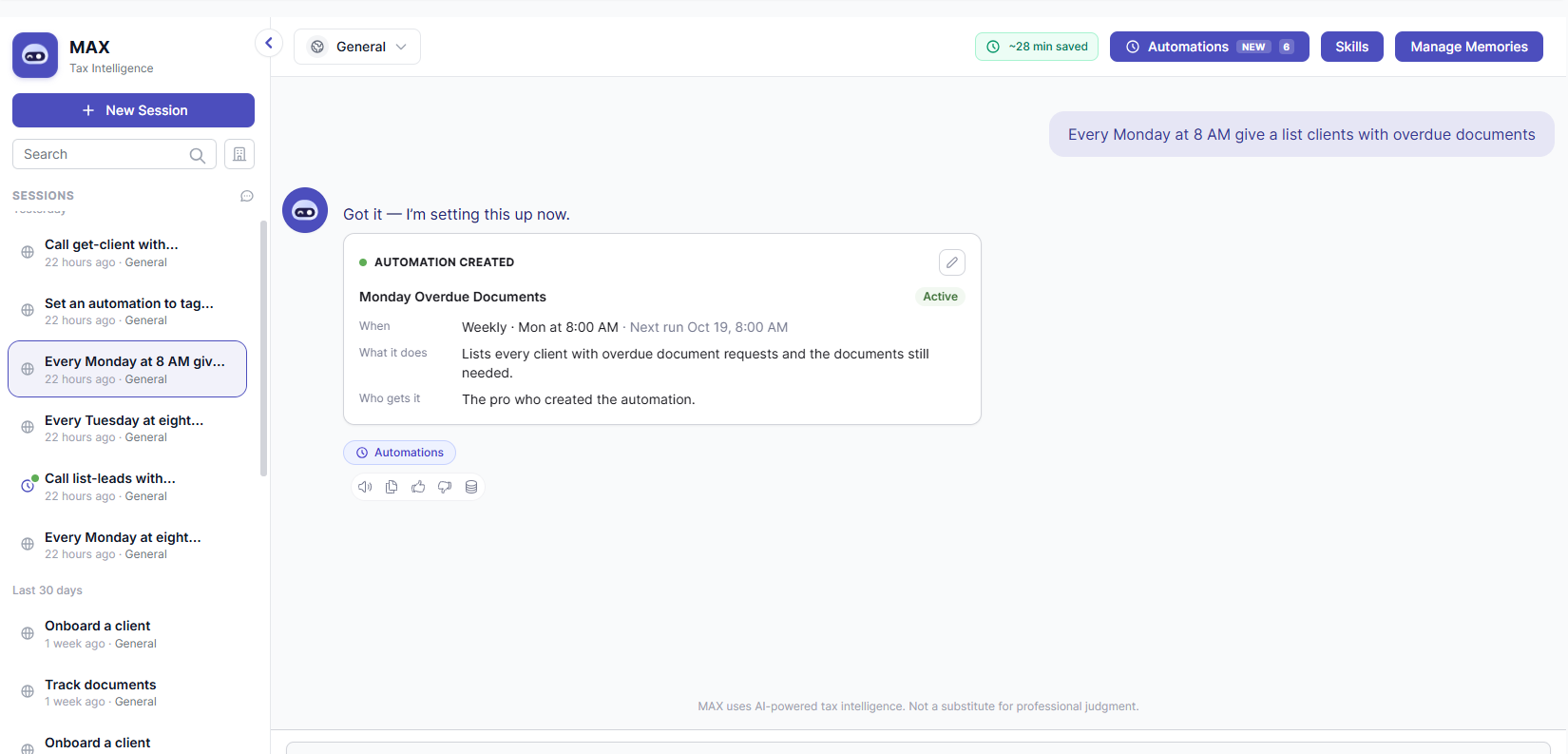Click the sessions list scrollbar
The image size is (1568, 754).
tap(263, 348)
